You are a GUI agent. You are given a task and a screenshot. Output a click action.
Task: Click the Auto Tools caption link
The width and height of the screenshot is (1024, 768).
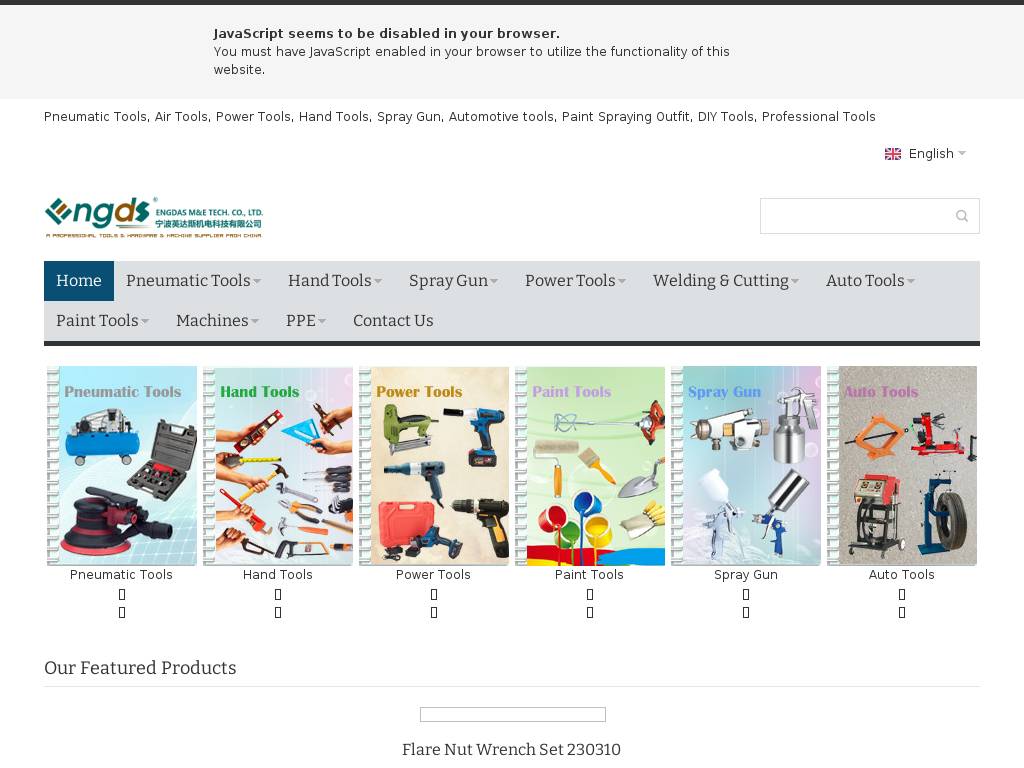coord(902,575)
